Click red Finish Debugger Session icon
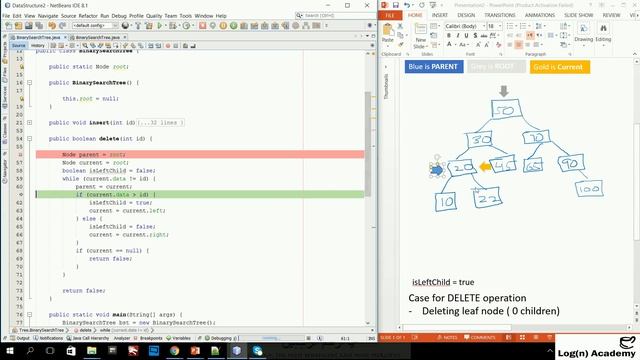The width and height of the screenshot is (640, 360). click(202, 26)
